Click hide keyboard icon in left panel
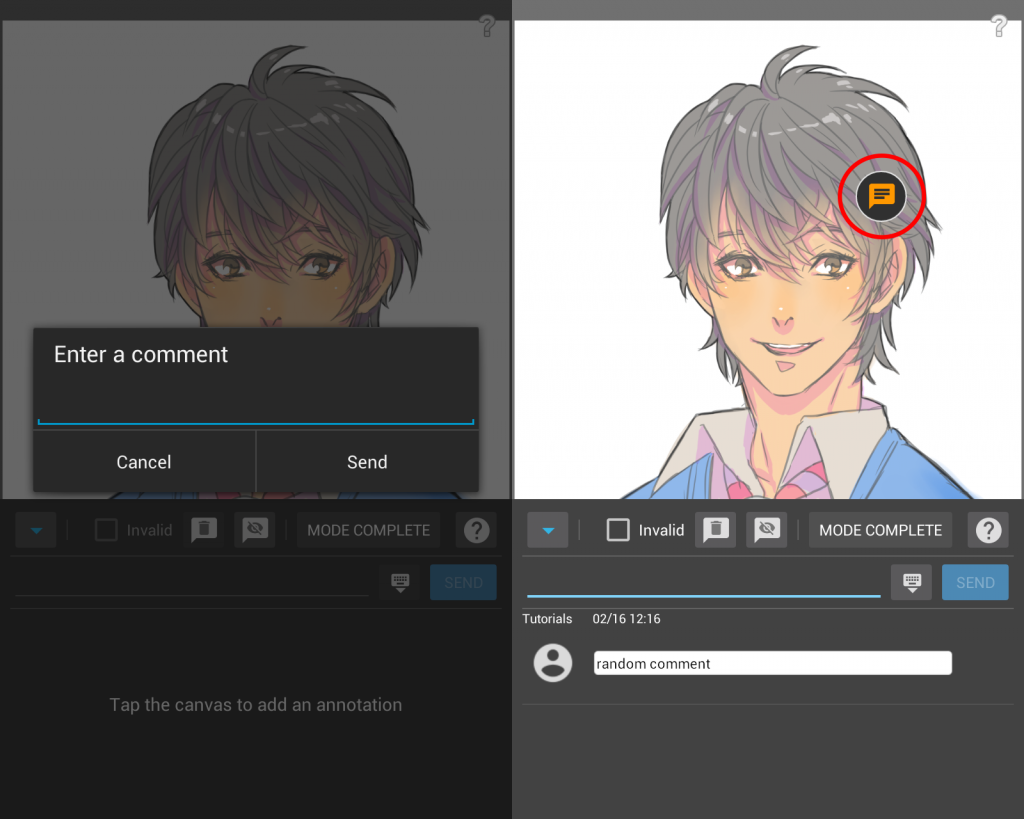This screenshot has height=819, width=1024. point(400,582)
